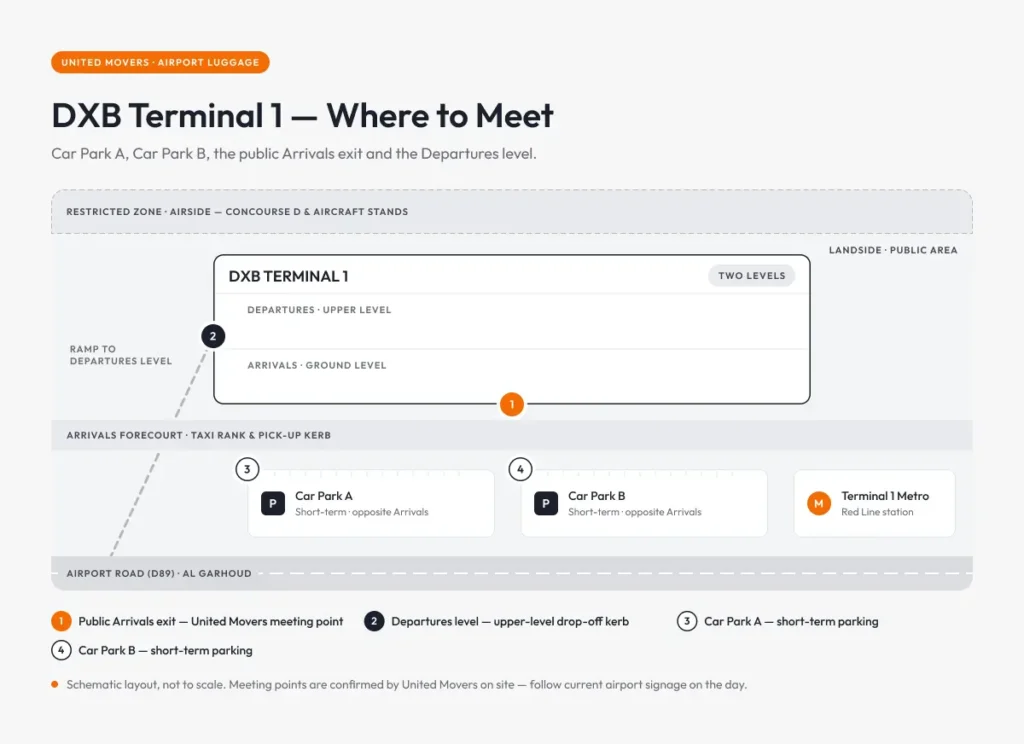Select circled marker 3 above Car Park A
Screen dimensions: 1024x744
(x=247, y=469)
